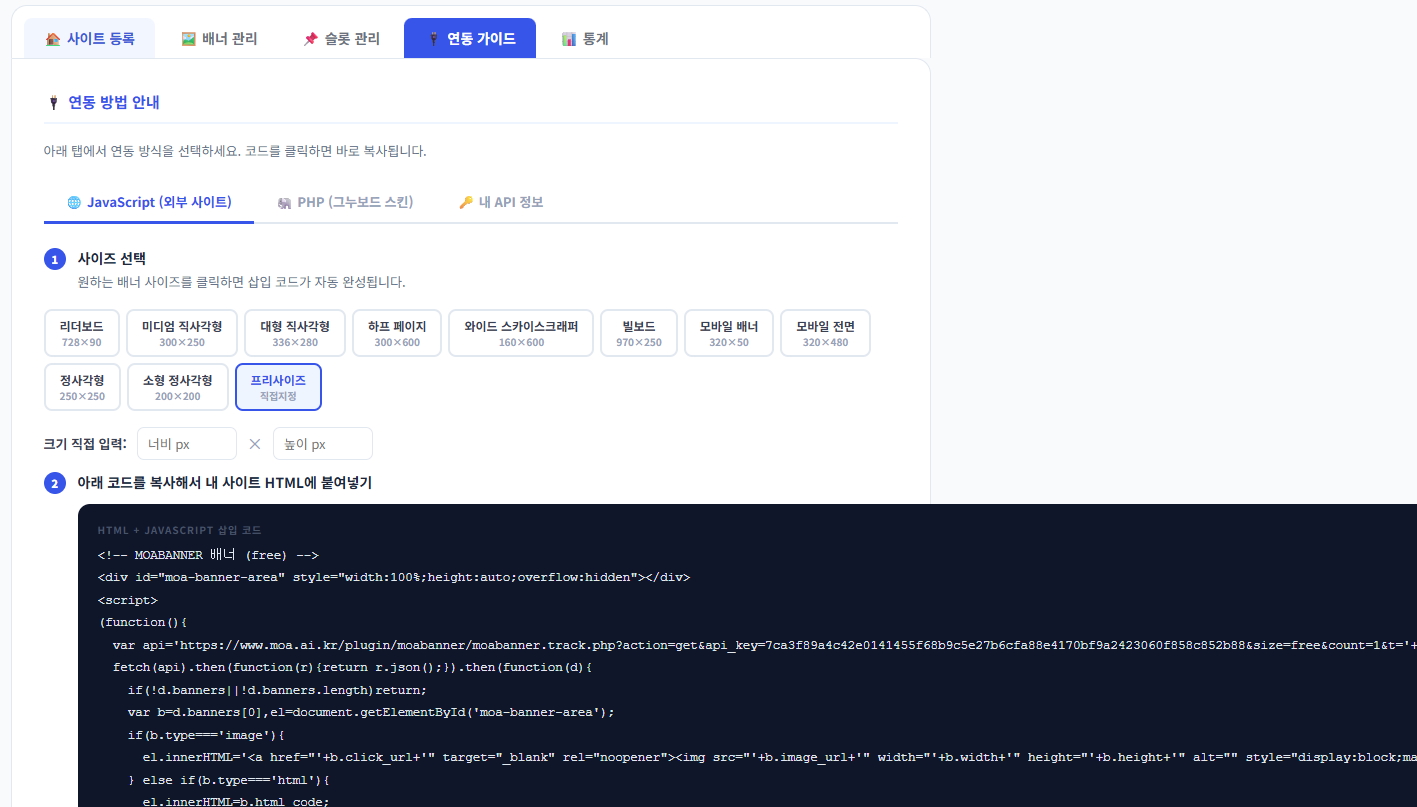The height and width of the screenshot is (807, 1417).
Task: Pick the 미디엄 직사각형 300×250 size
Action: (x=181, y=333)
